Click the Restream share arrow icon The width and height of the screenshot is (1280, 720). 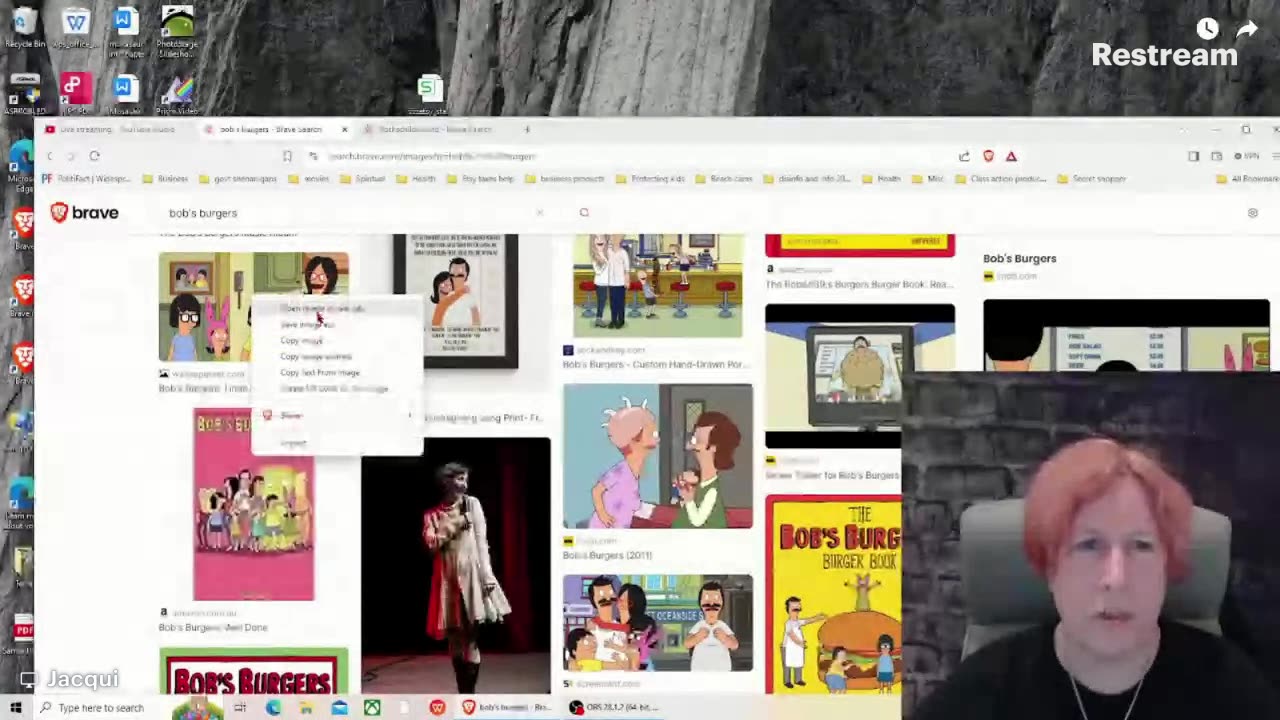tap(1246, 29)
